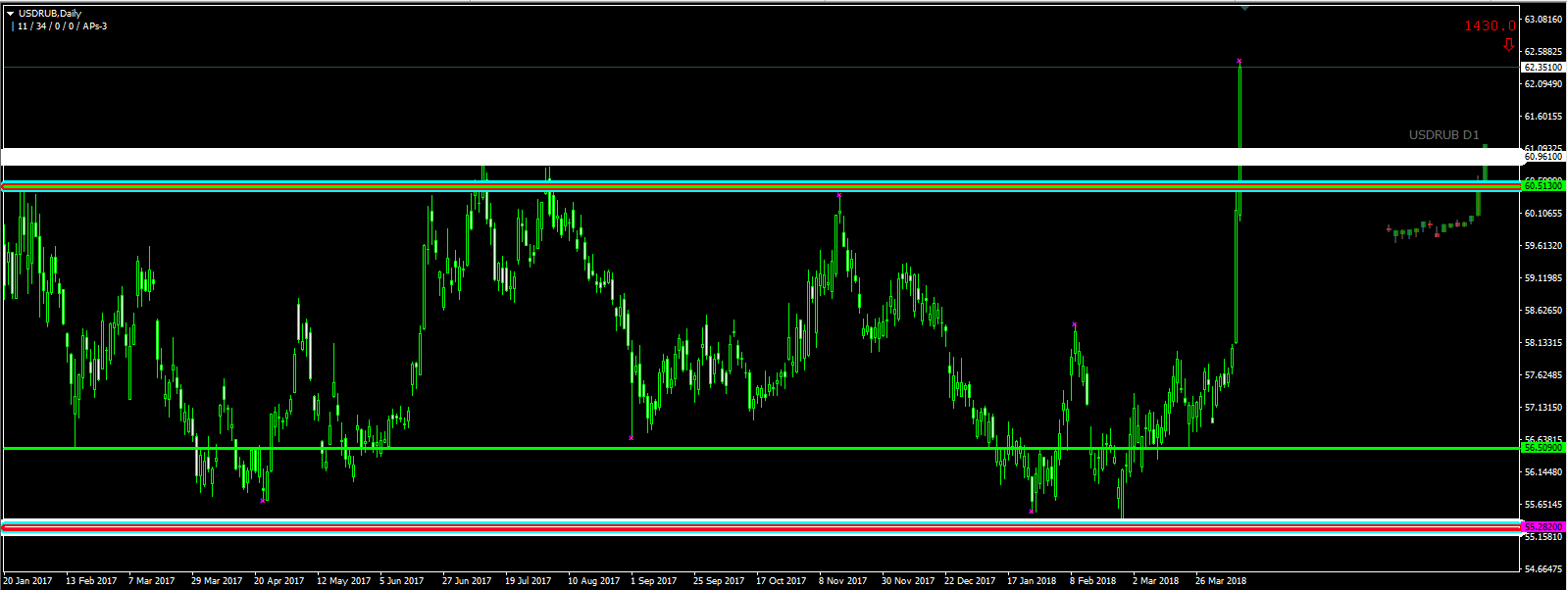Click the 8 Nov 2017 date label

[x=843, y=581]
